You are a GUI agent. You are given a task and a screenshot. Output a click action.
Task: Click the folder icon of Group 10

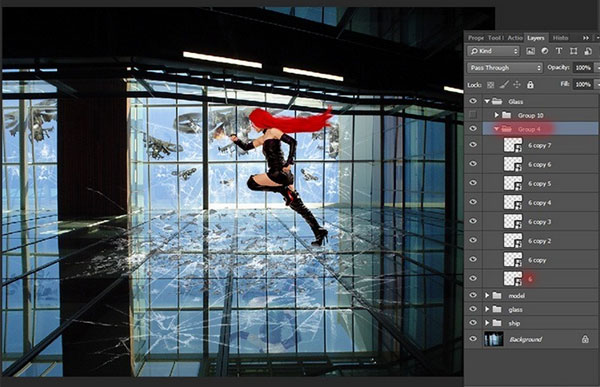[506, 115]
